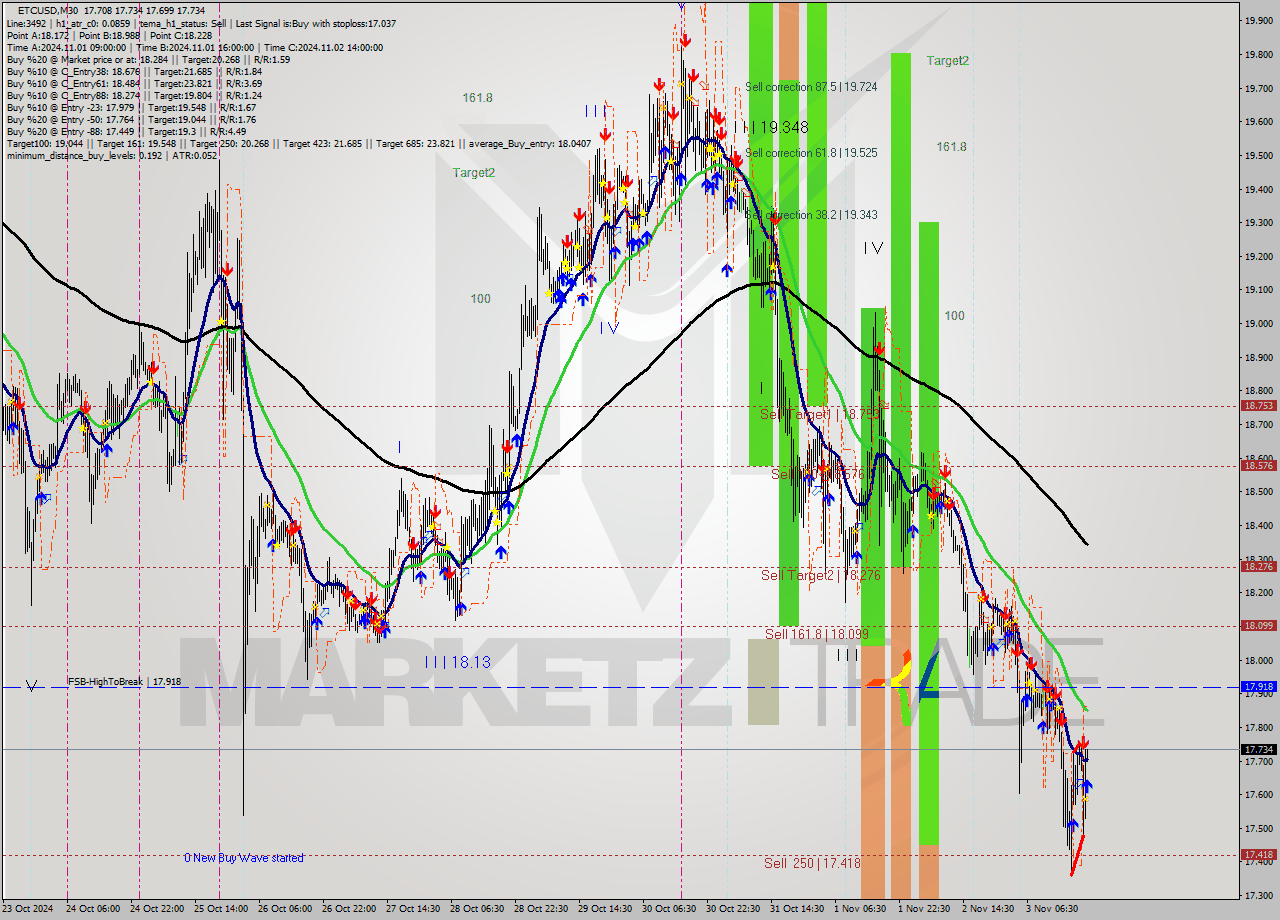
Task: Select Target2 label above Sell correction 87.5
Action: [947, 60]
